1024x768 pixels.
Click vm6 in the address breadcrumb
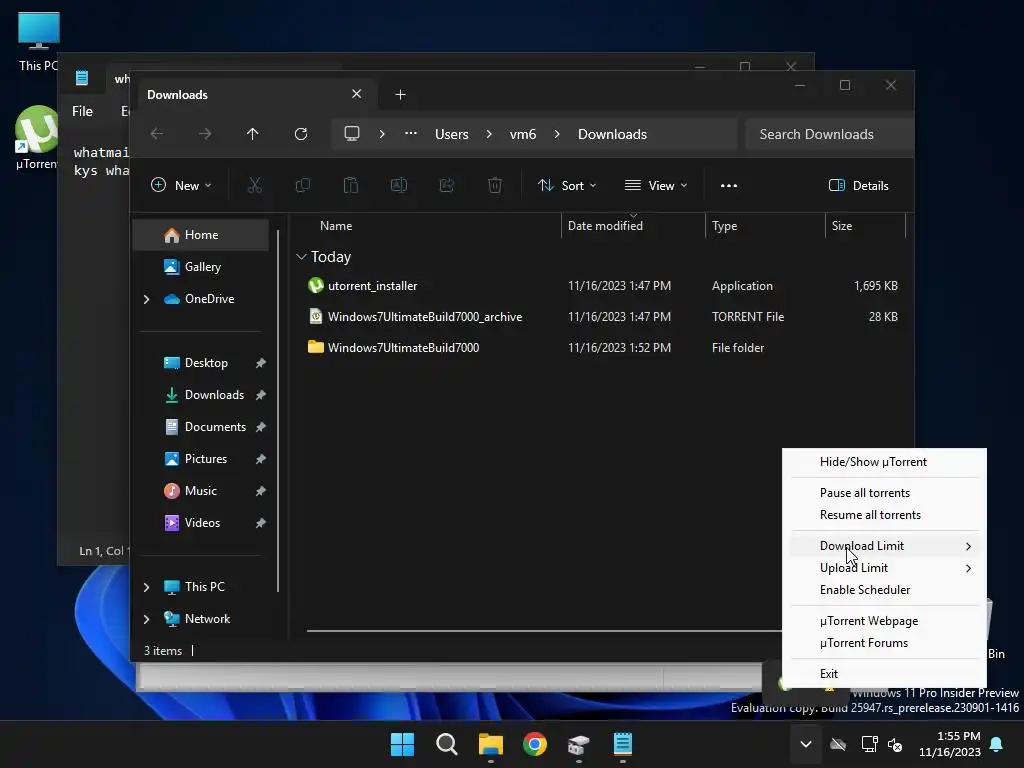(523, 134)
